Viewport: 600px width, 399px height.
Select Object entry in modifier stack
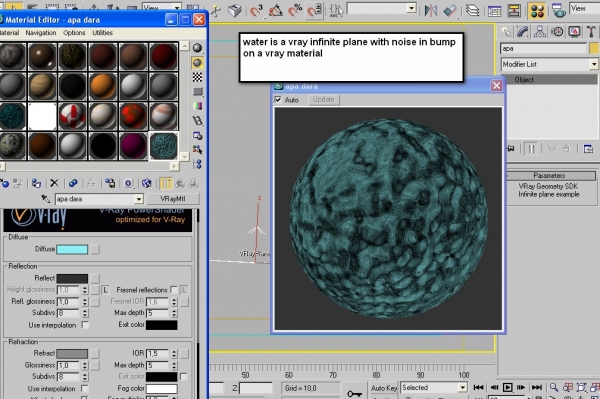551,80
